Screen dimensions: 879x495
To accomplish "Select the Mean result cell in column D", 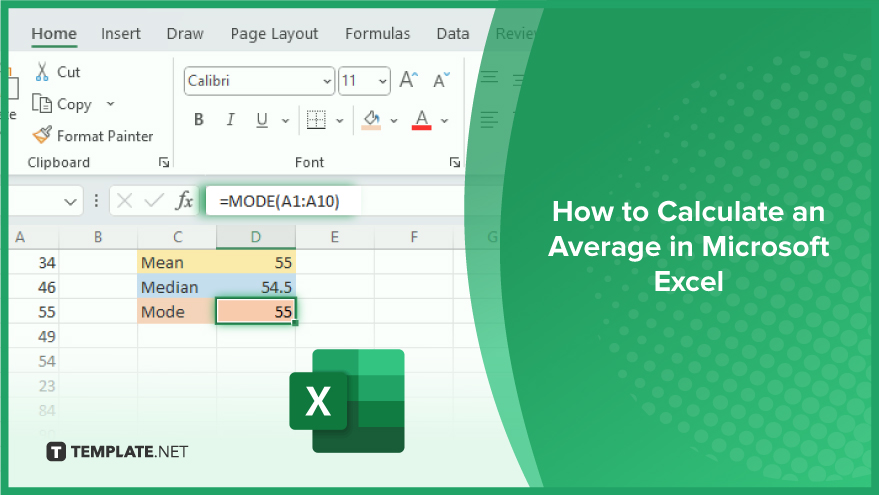I will point(256,262).
